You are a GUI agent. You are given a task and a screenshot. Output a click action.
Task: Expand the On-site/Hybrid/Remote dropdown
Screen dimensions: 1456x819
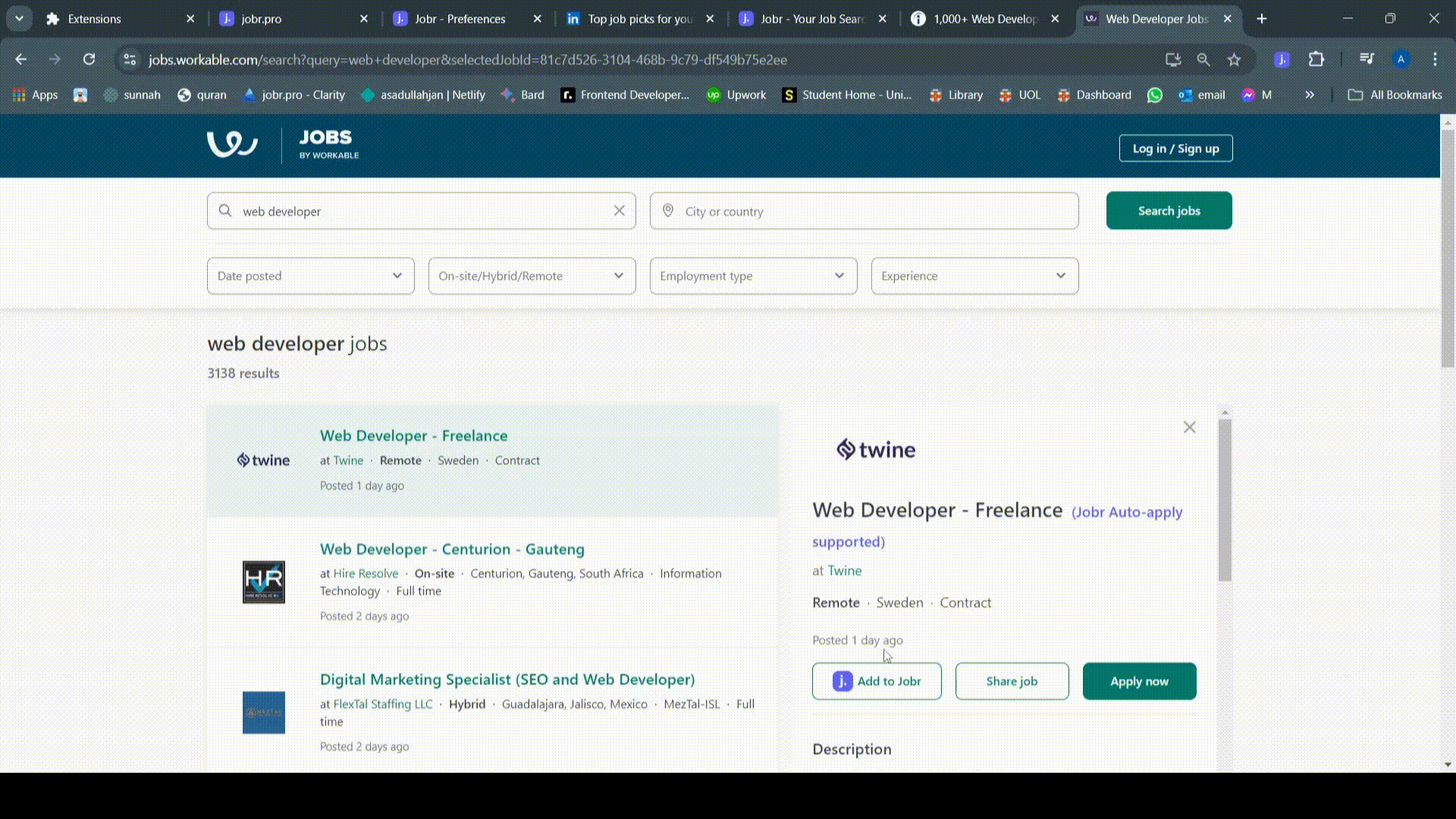coord(532,276)
